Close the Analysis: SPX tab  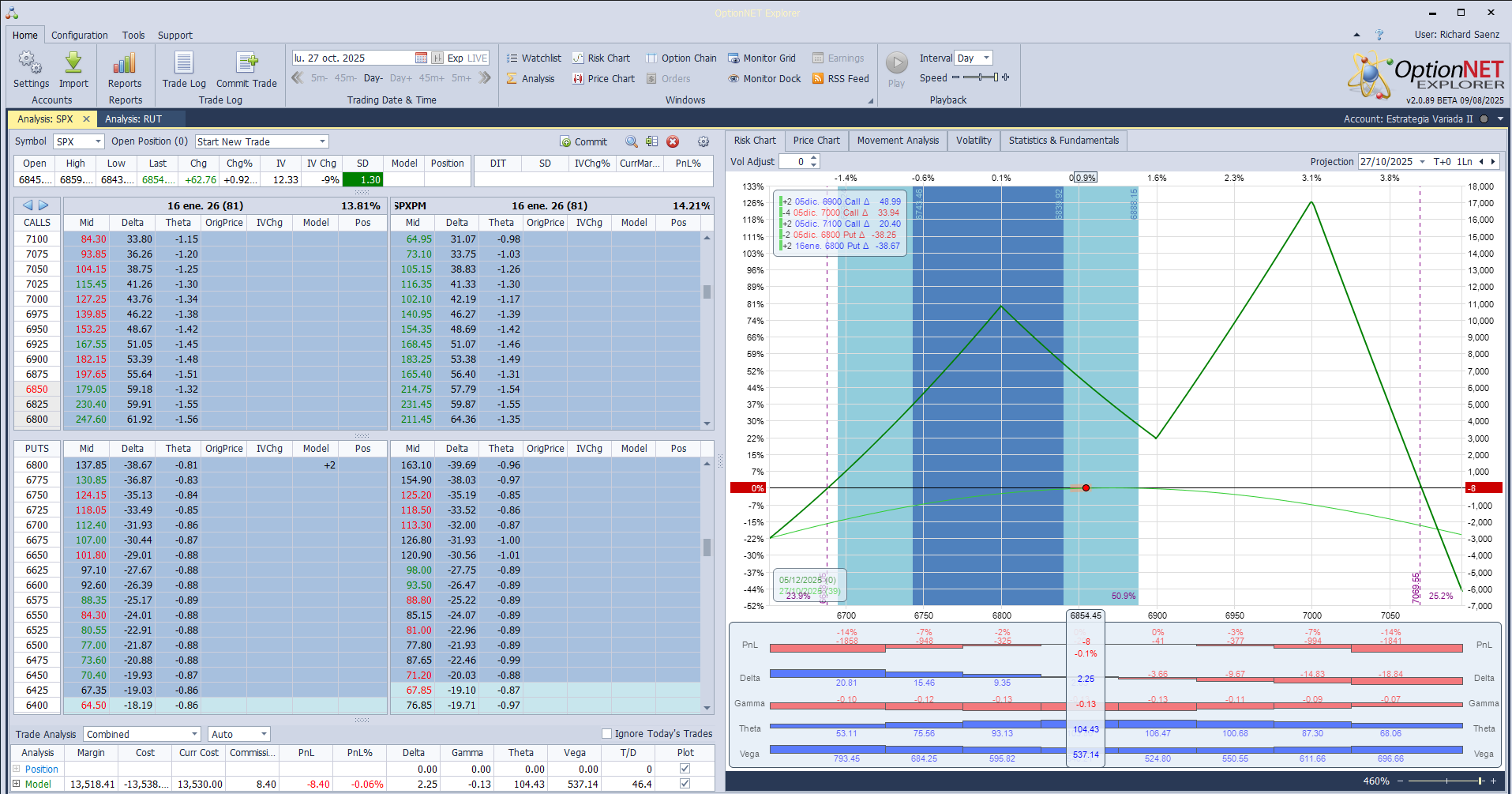(86, 119)
